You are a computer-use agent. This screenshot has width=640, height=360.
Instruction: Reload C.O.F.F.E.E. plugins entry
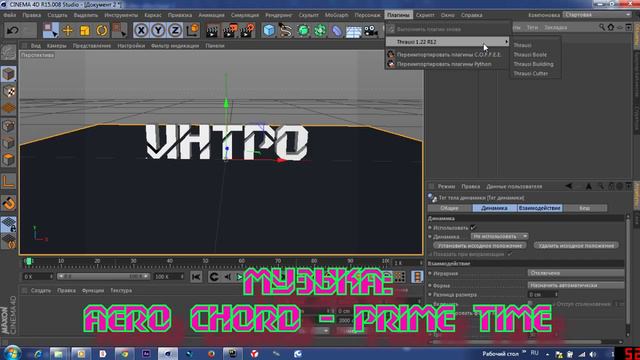pos(447,54)
